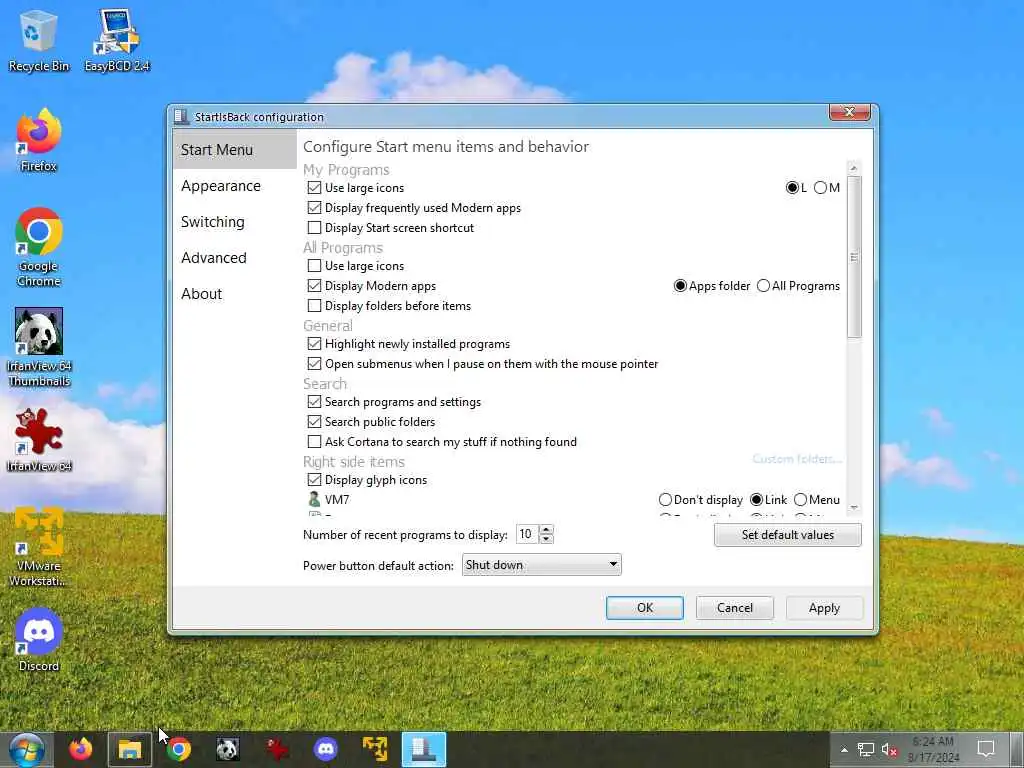1024x768 pixels.
Task: Click the muted volume tray icon
Action: pos(889,750)
